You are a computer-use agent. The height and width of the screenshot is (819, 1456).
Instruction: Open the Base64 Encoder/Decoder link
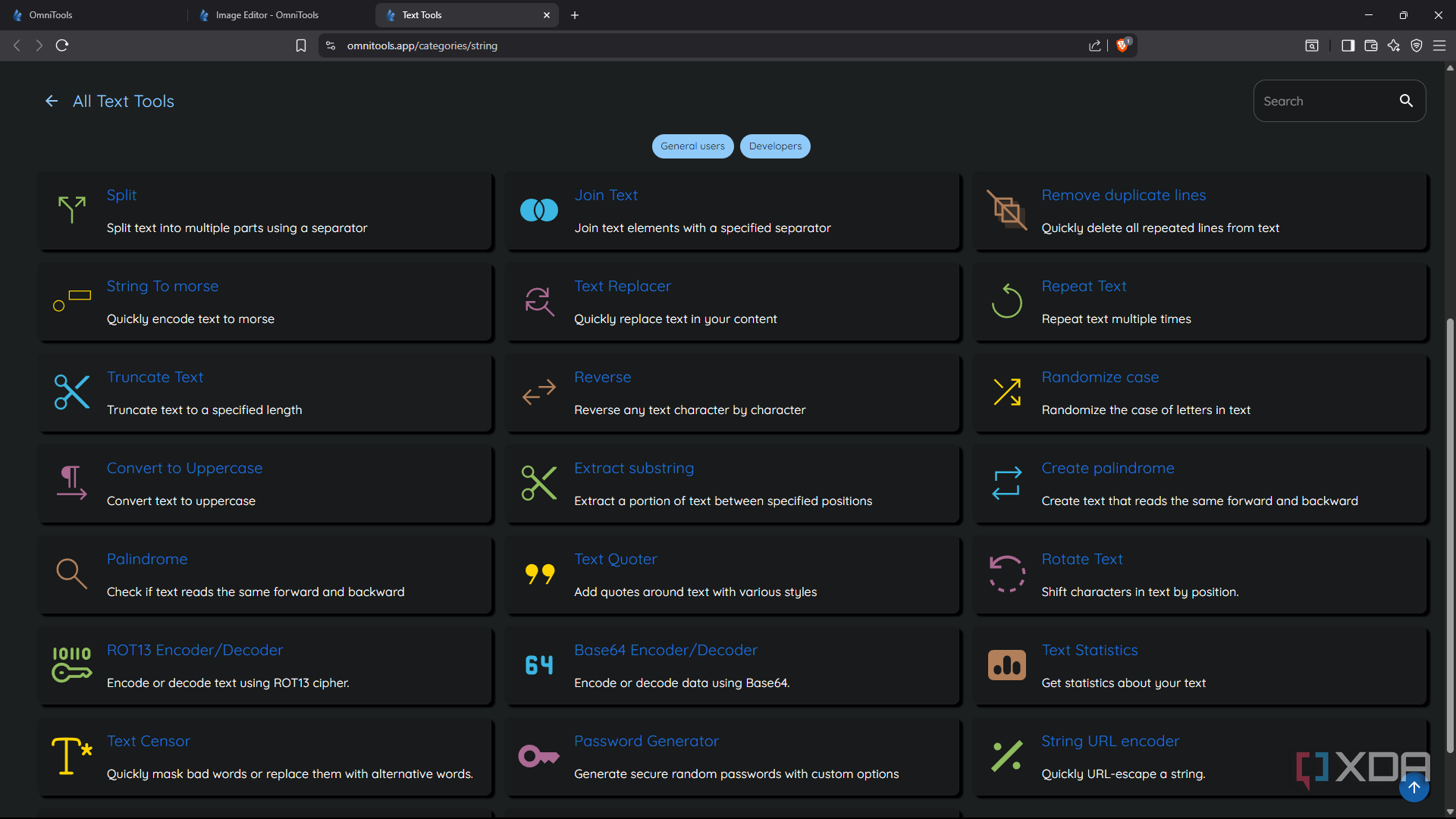pos(666,650)
